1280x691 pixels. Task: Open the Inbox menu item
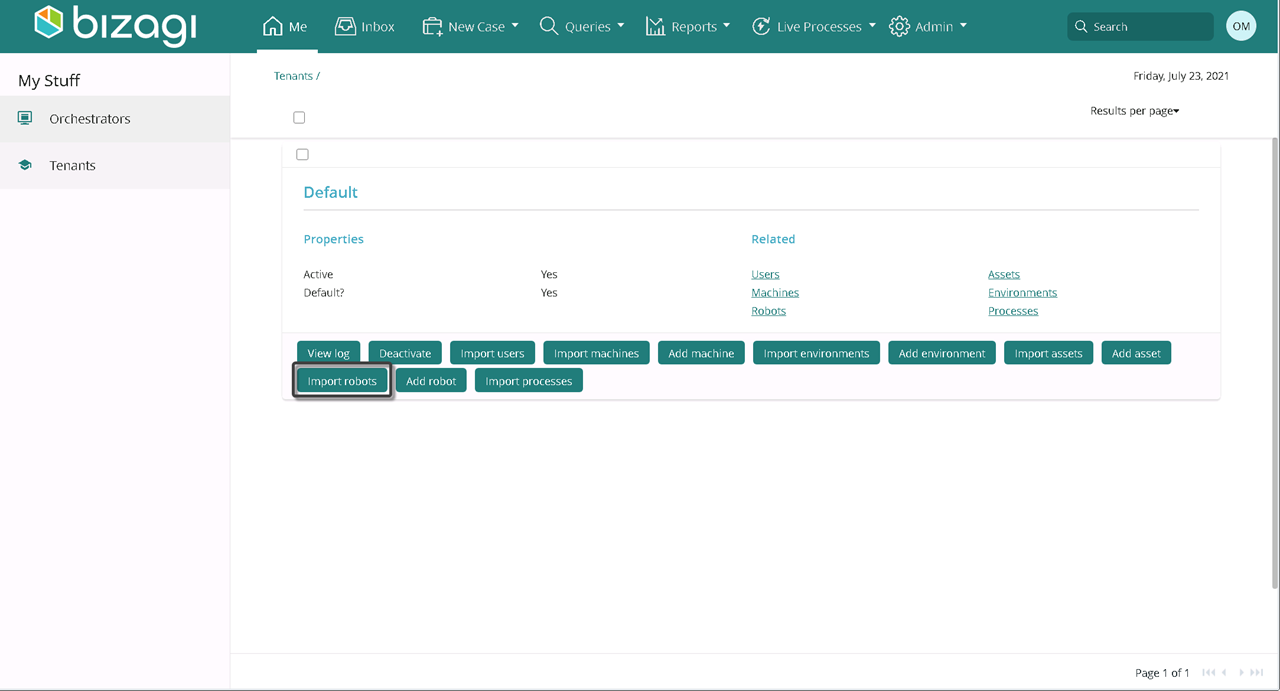coord(365,27)
